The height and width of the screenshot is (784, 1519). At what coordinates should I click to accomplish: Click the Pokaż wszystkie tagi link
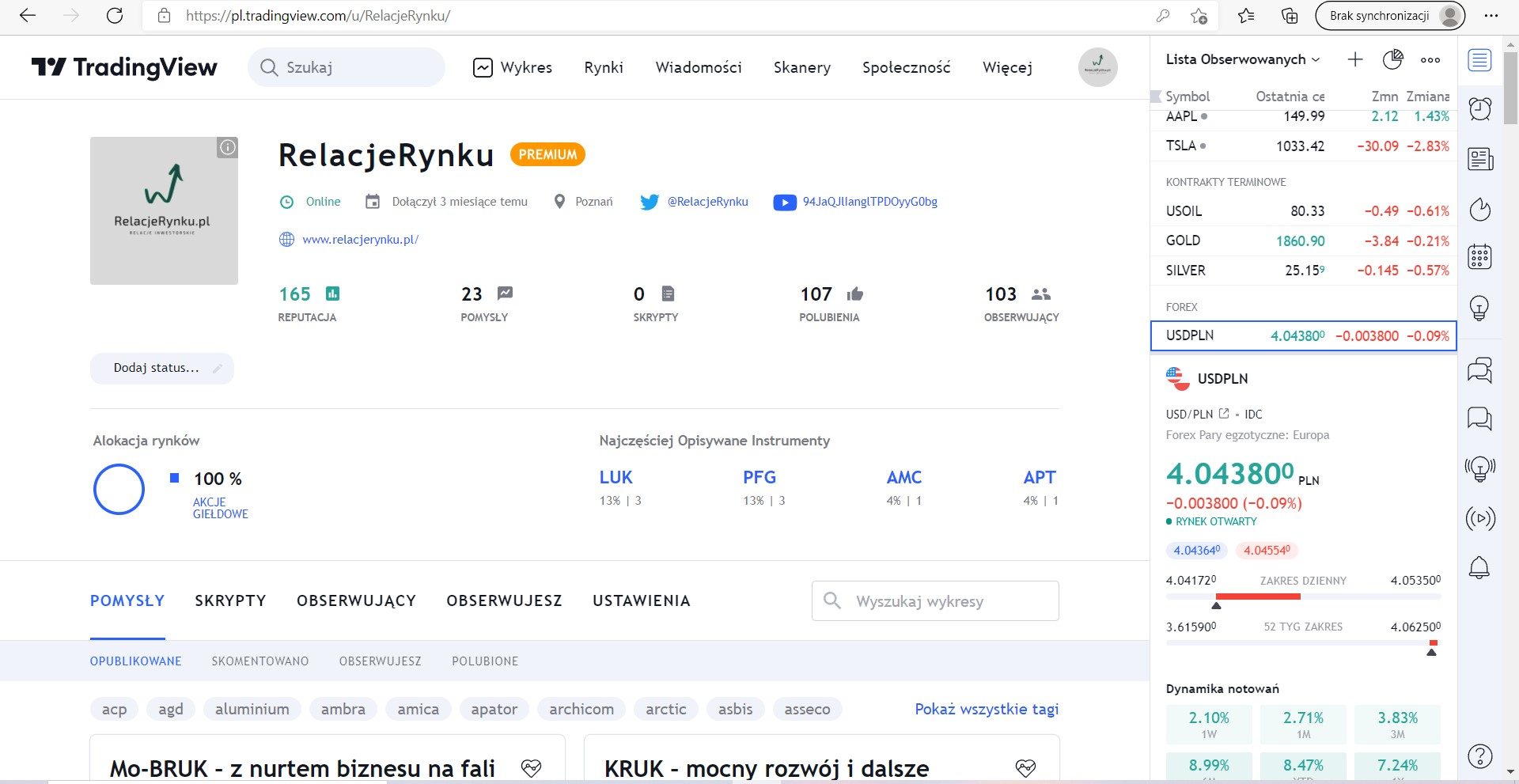pos(987,709)
